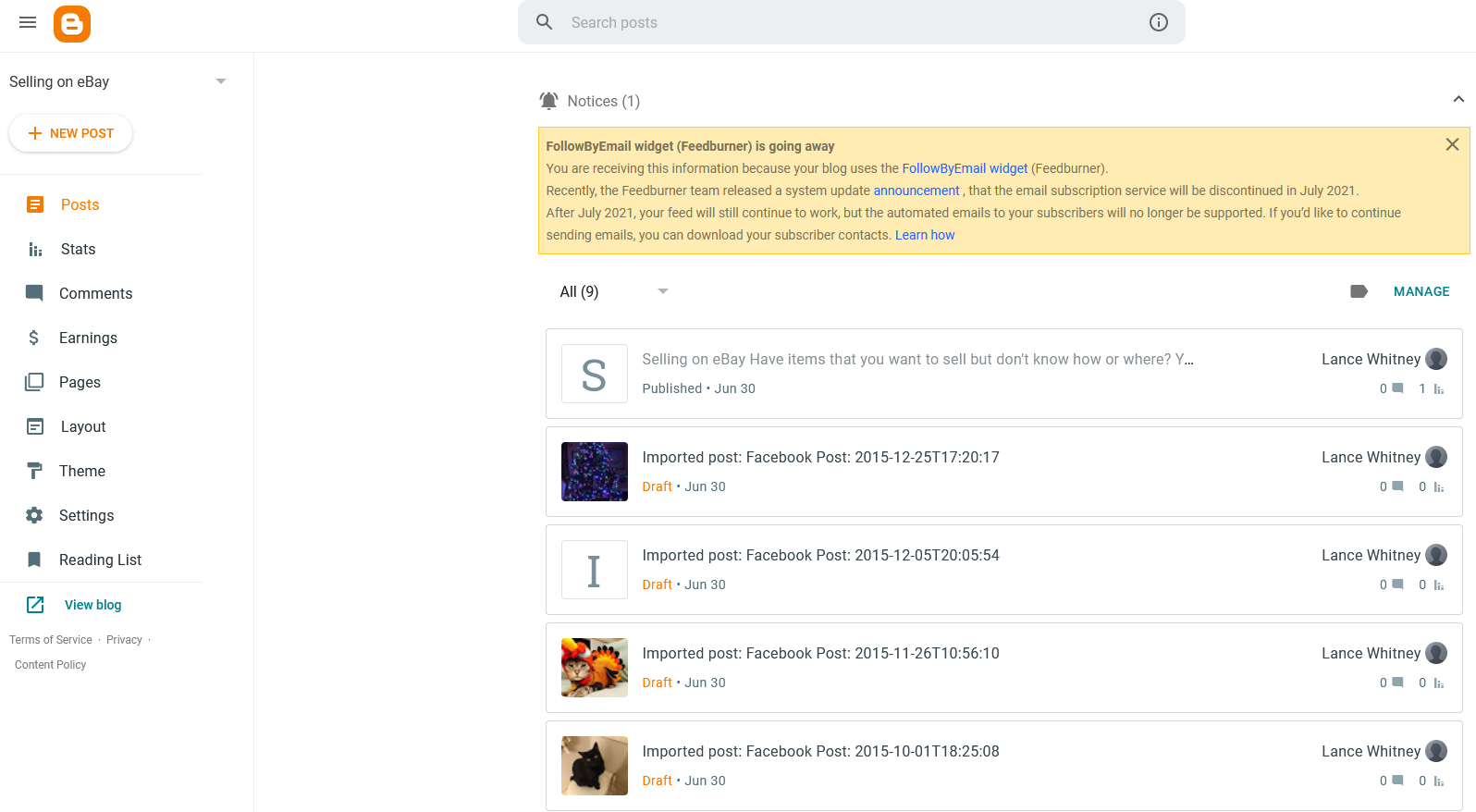The image size is (1476, 812).
Task: Open the hamburger main menu
Action: (x=28, y=22)
